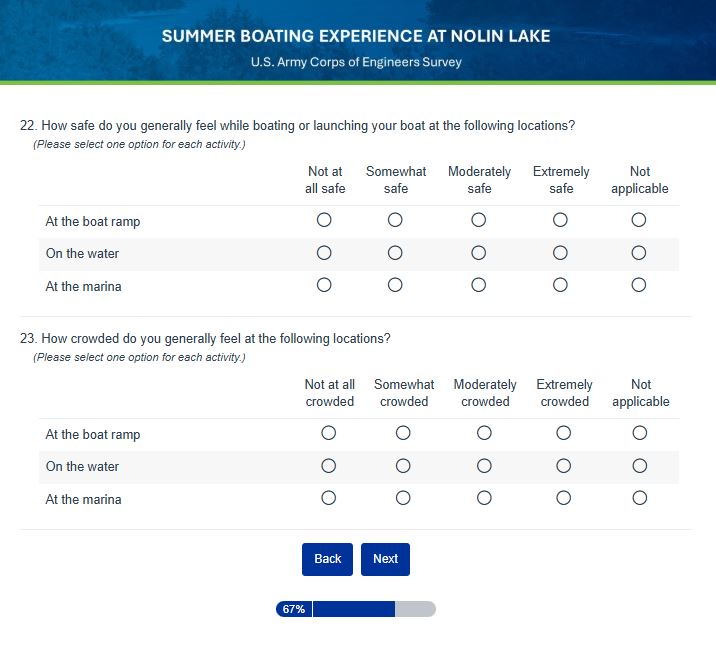
Task: Select 'Extremely safe' for the boat ramp
Action: (x=560, y=220)
